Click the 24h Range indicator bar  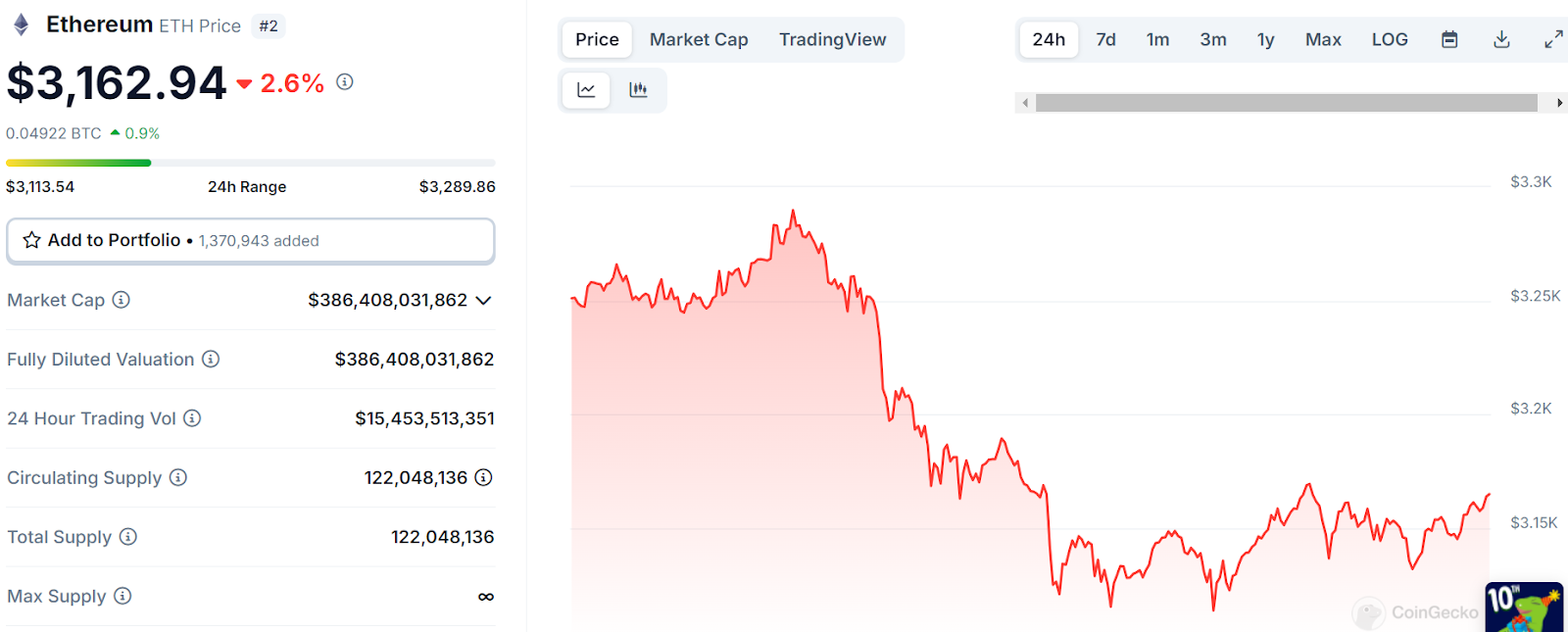250,162
